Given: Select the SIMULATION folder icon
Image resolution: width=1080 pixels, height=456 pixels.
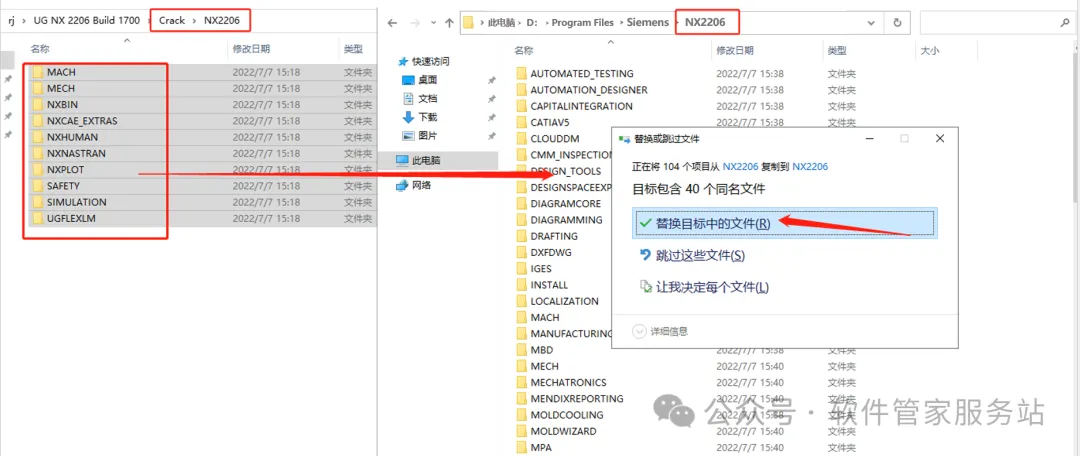Looking at the screenshot, I should point(37,202).
